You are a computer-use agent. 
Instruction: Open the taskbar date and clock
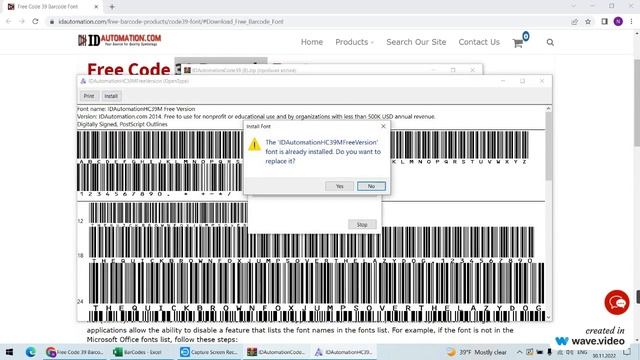point(604,356)
